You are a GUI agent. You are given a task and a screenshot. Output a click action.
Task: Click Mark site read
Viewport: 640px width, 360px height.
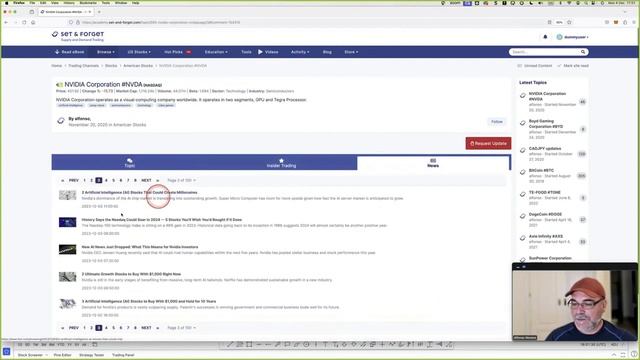[573, 66]
